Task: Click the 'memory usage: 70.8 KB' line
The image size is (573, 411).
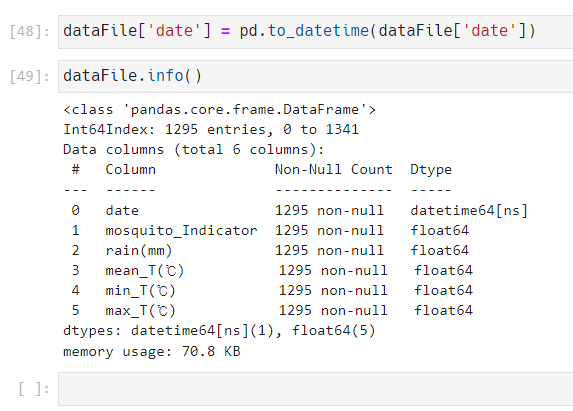Action: click(x=152, y=351)
